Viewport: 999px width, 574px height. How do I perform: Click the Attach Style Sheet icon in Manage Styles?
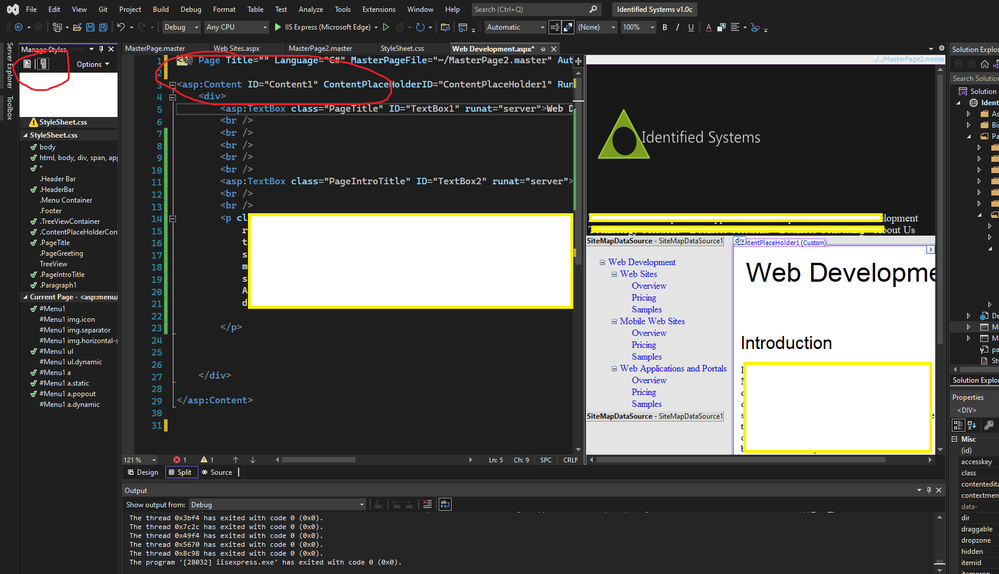tap(43, 64)
